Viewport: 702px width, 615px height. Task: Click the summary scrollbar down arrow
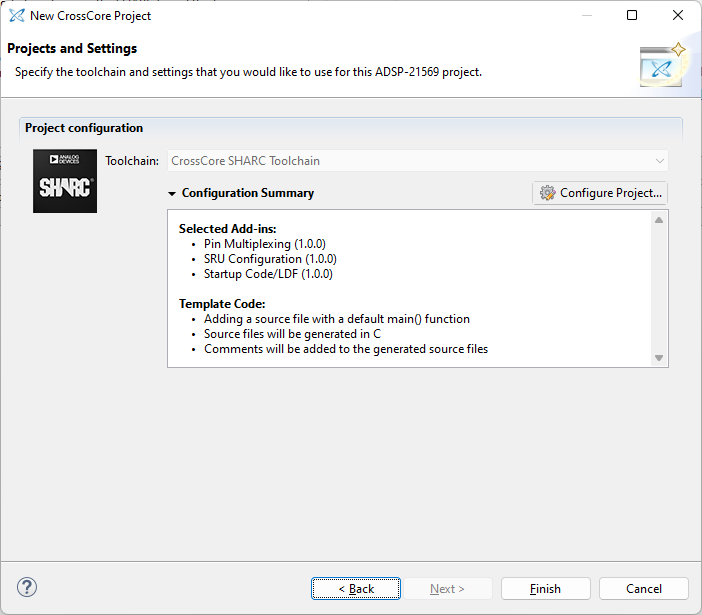point(659,357)
